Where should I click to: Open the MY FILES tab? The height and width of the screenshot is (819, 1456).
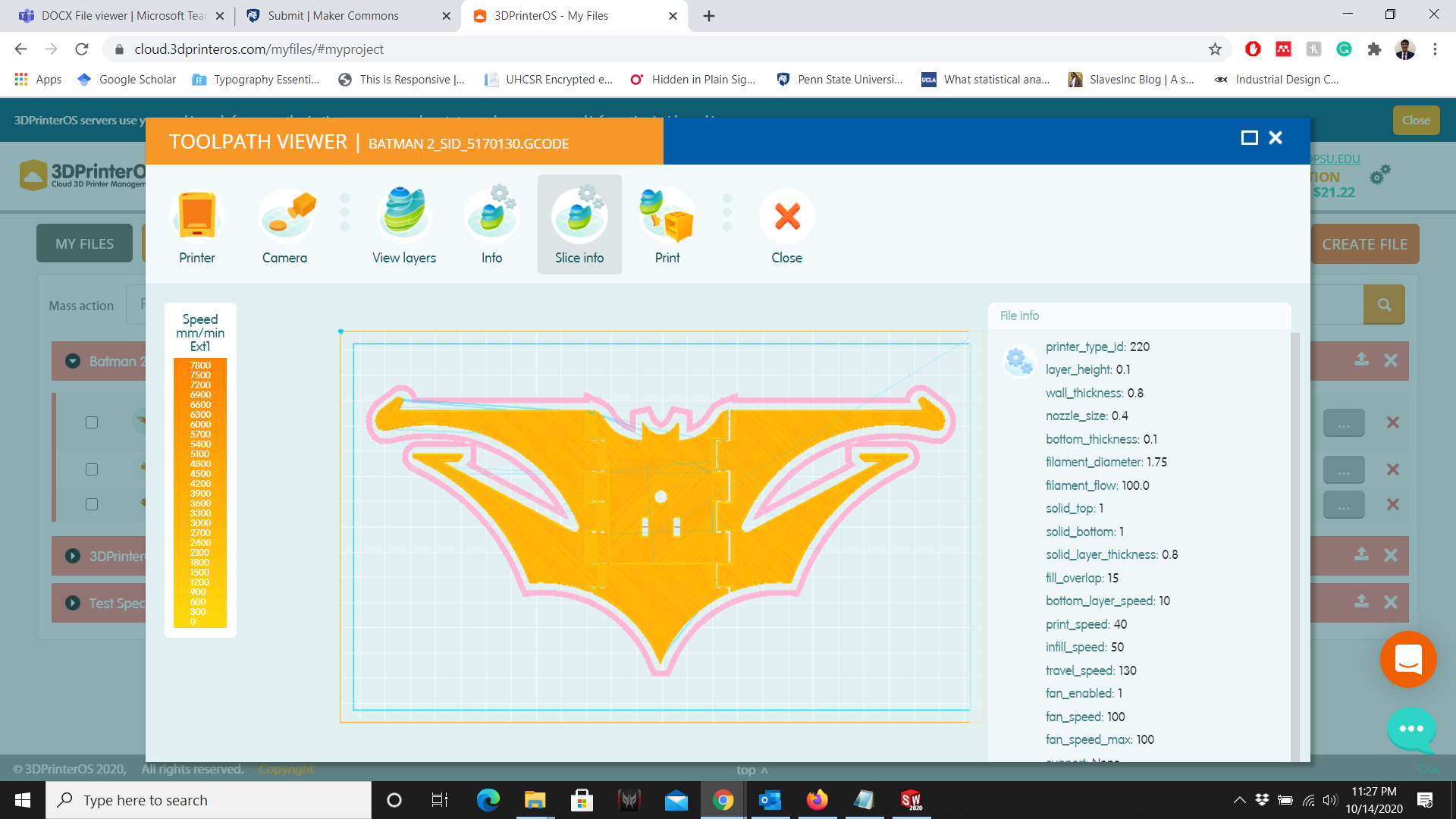tap(85, 243)
